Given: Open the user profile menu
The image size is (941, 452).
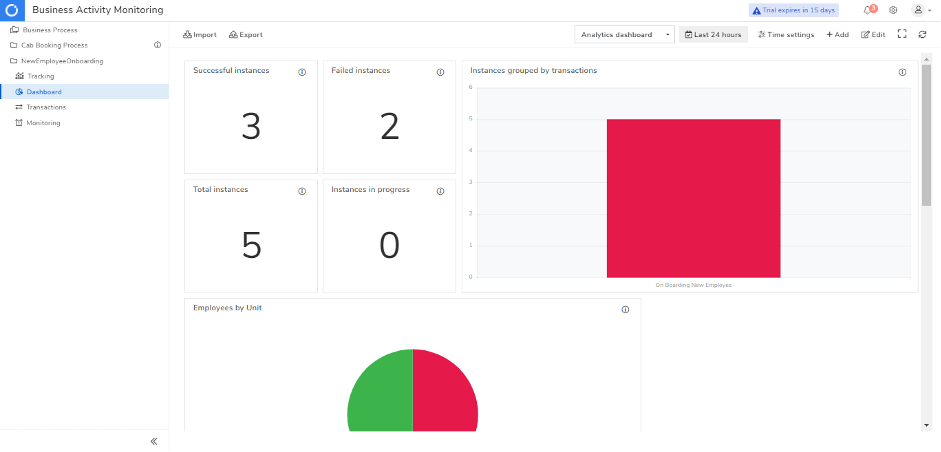Looking at the screenshot, I should (921, 10).
